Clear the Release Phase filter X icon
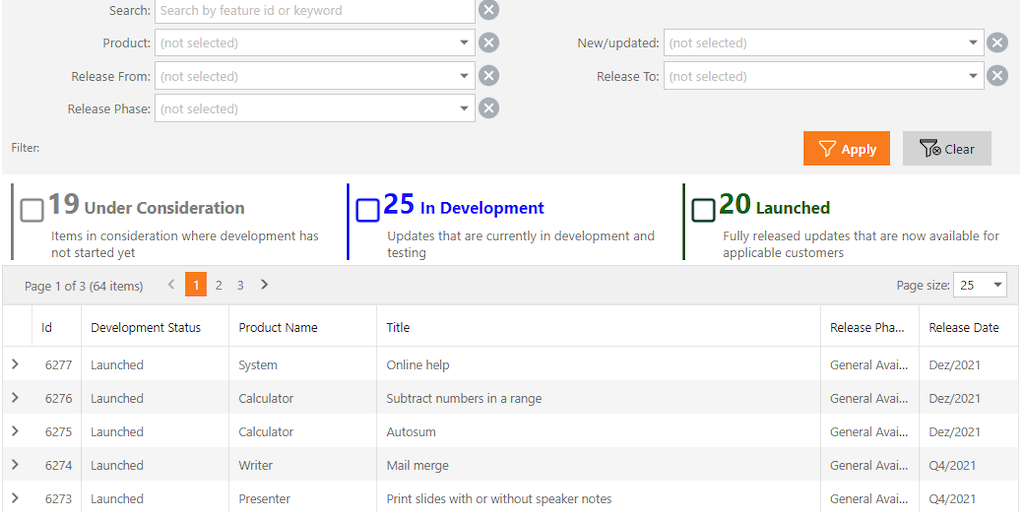The width and height of the screenshot is (1024, 512). (x=488, y=109)
